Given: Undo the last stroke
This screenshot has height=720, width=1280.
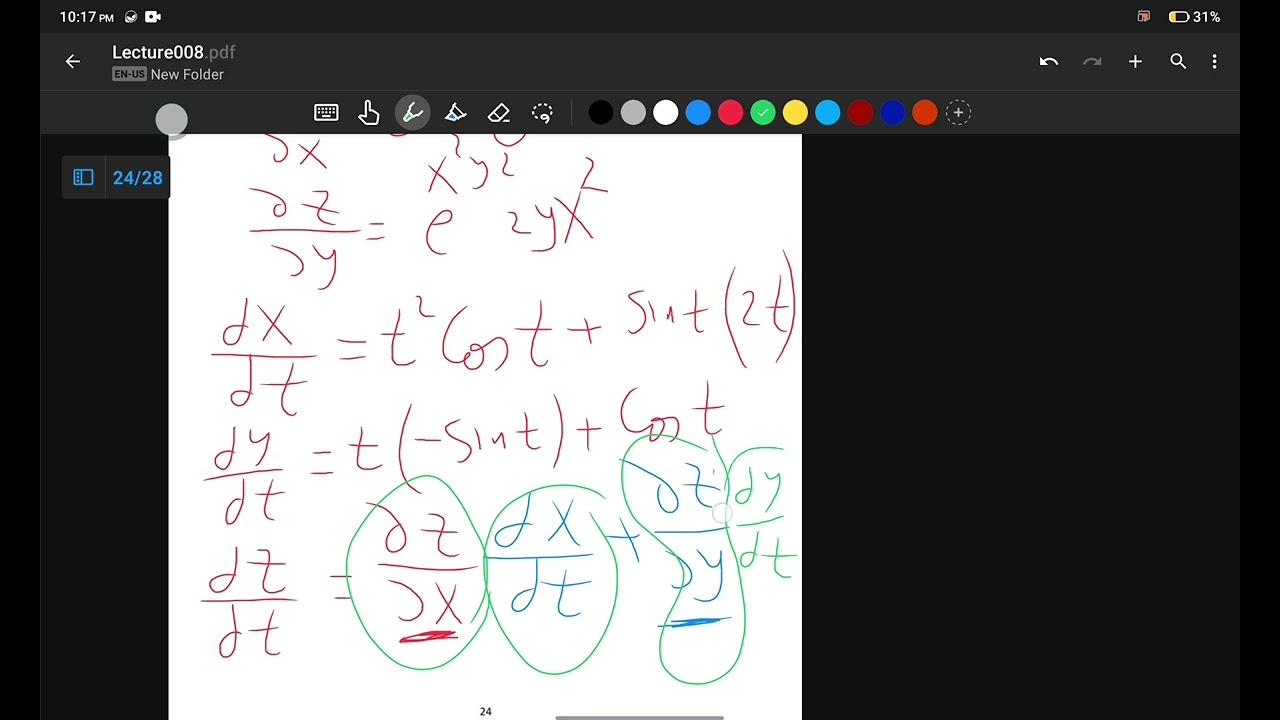Looking at the screenshot, I should coord(1048,62).
